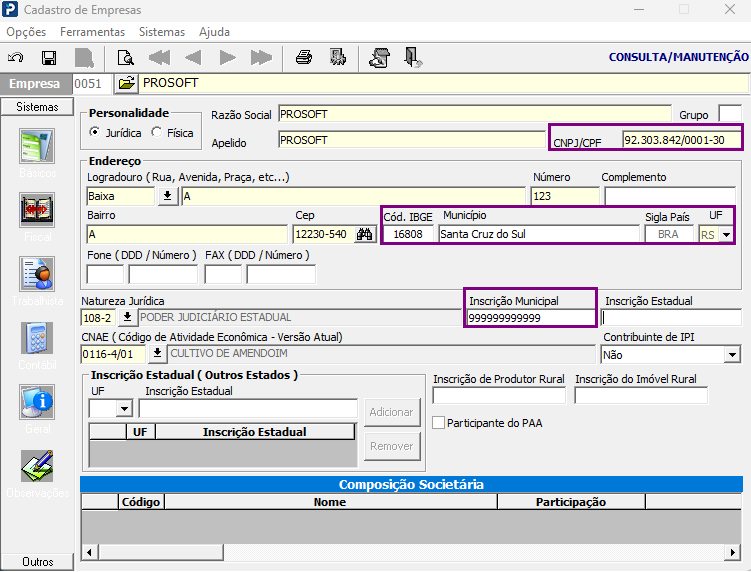
Task: Open Contribuinte de IPI dropdown
Action: click(732, 355)
